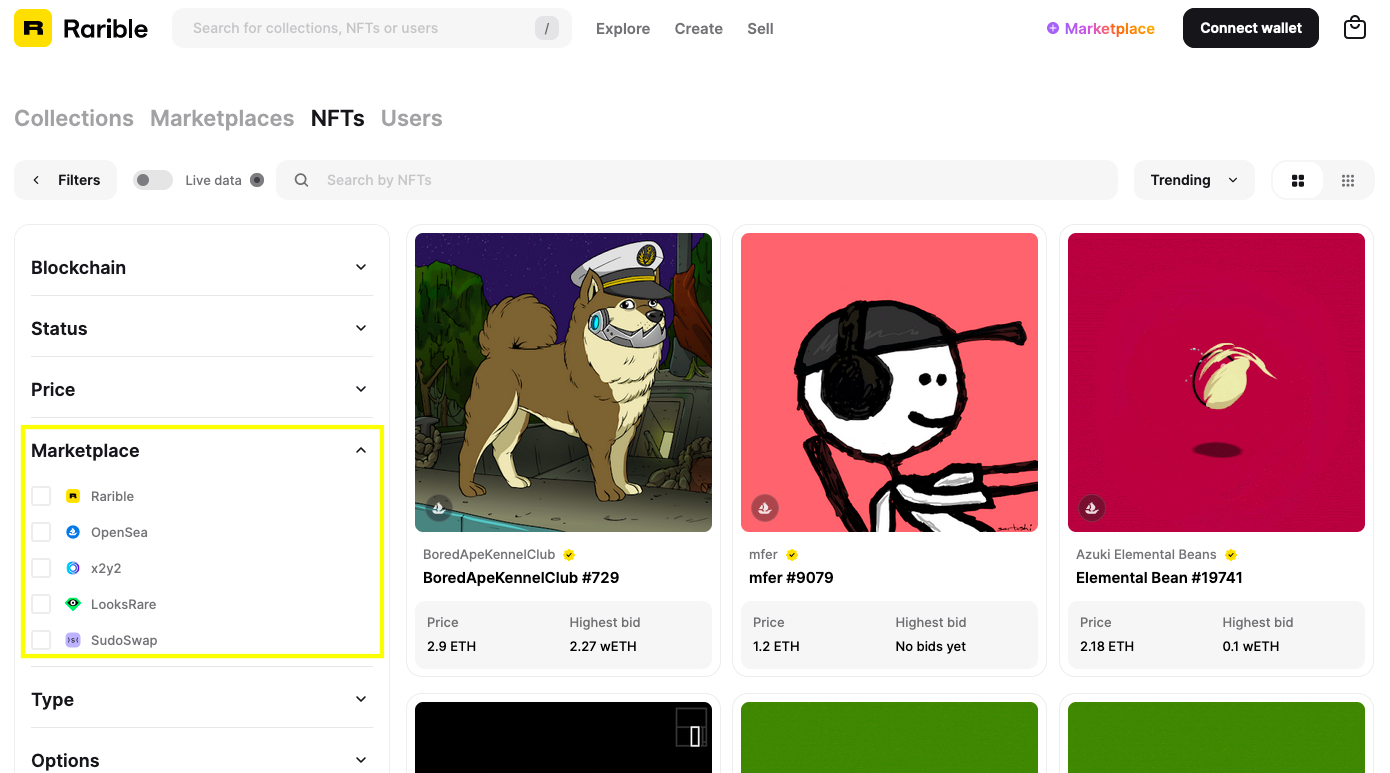Click the Connect wallet button
This screenshot has width=1390, height=773.
(x=1251, y=28)
